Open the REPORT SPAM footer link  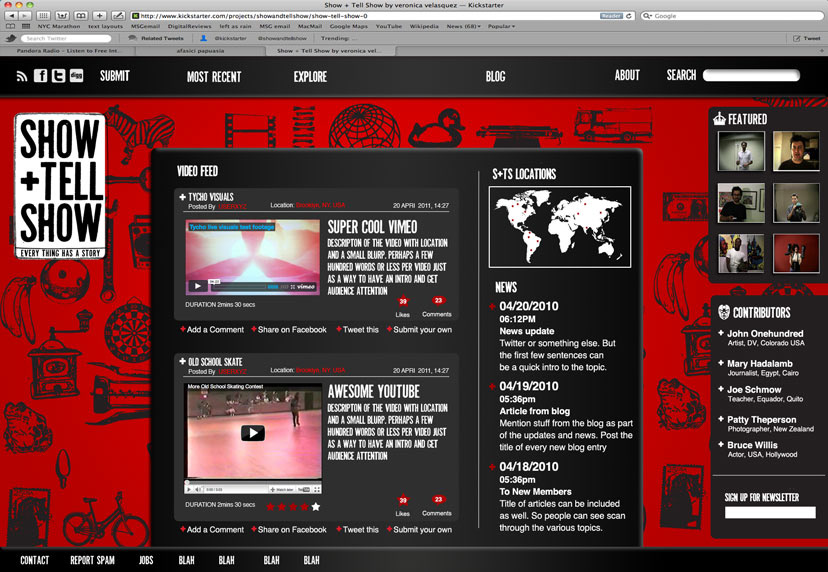tap(92, 560)
